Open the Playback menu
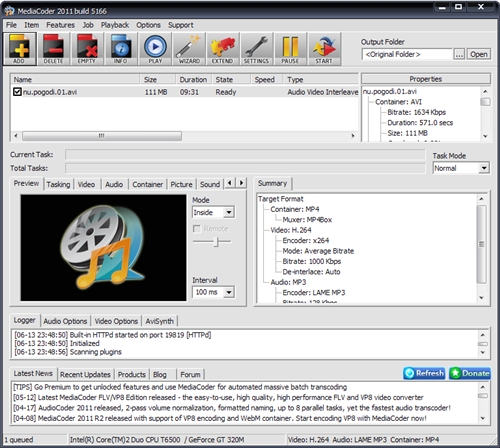The image size is (500, 448). (x=115, y=25)
